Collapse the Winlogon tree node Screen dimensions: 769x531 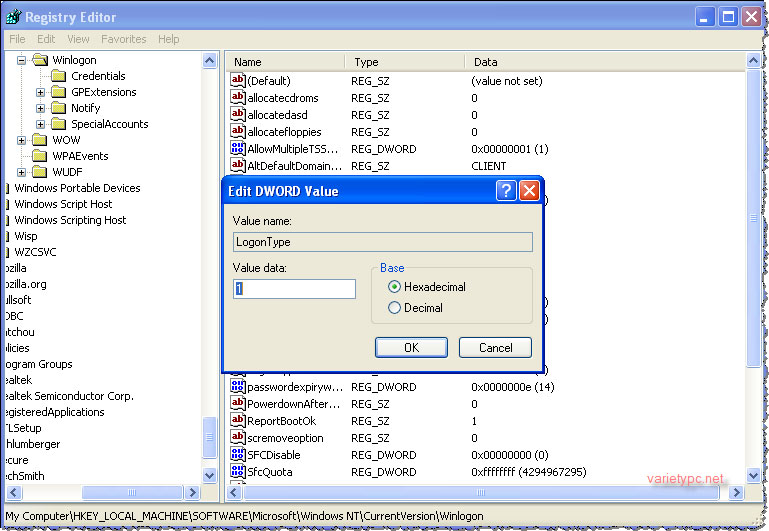point(21,60)
